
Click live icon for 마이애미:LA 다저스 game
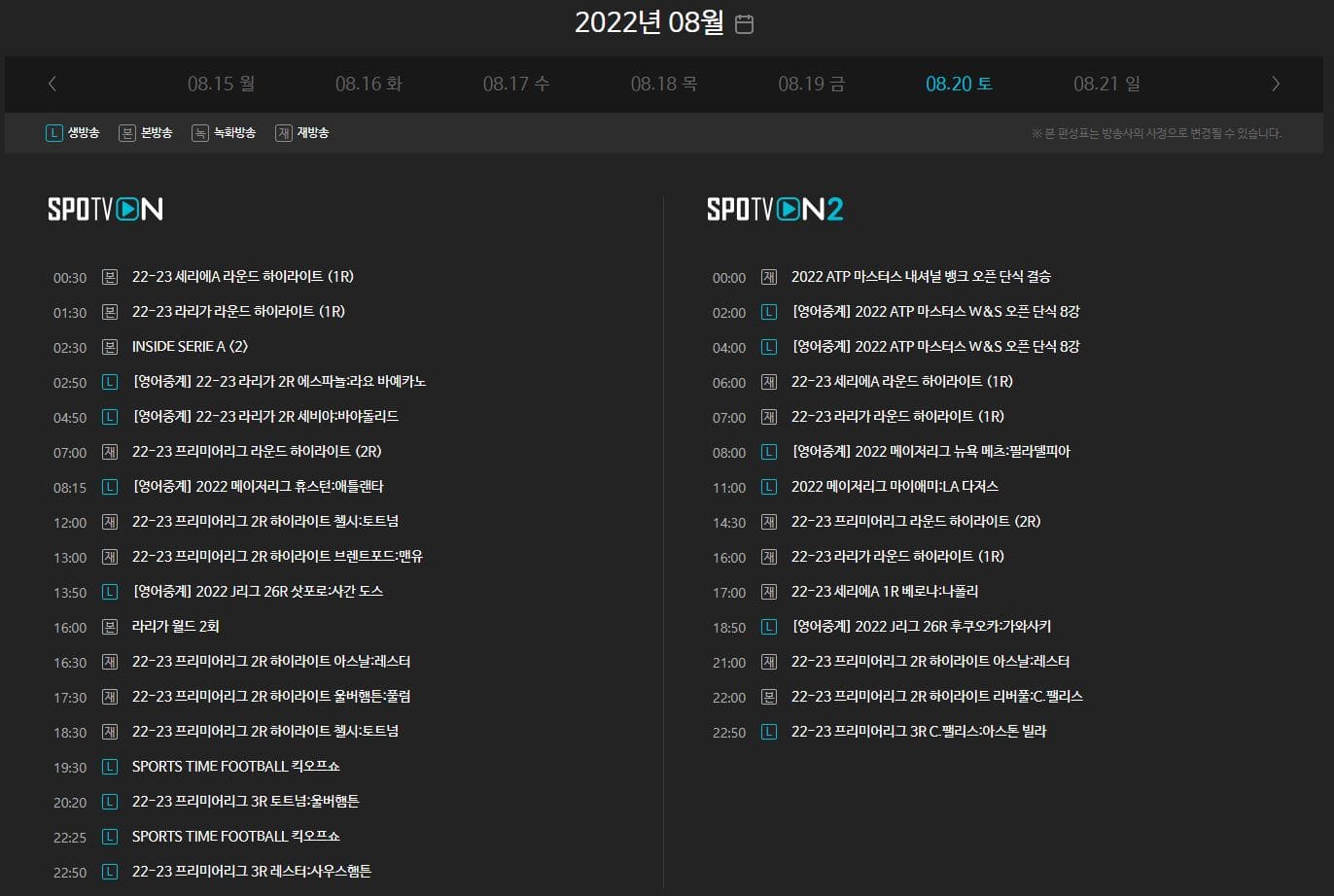(769, 487)
